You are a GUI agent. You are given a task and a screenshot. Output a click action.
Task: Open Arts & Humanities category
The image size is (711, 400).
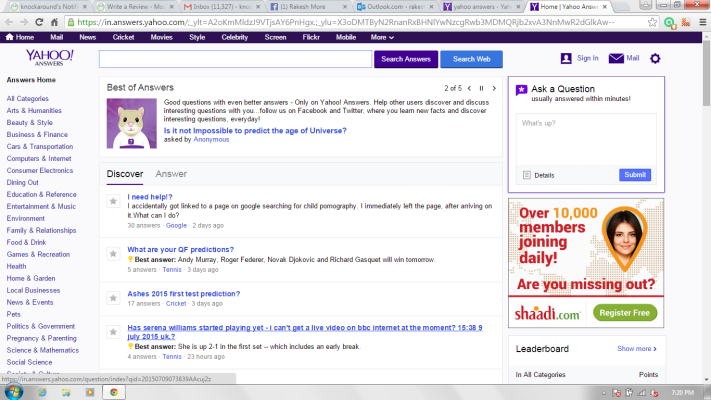[34, 111]
